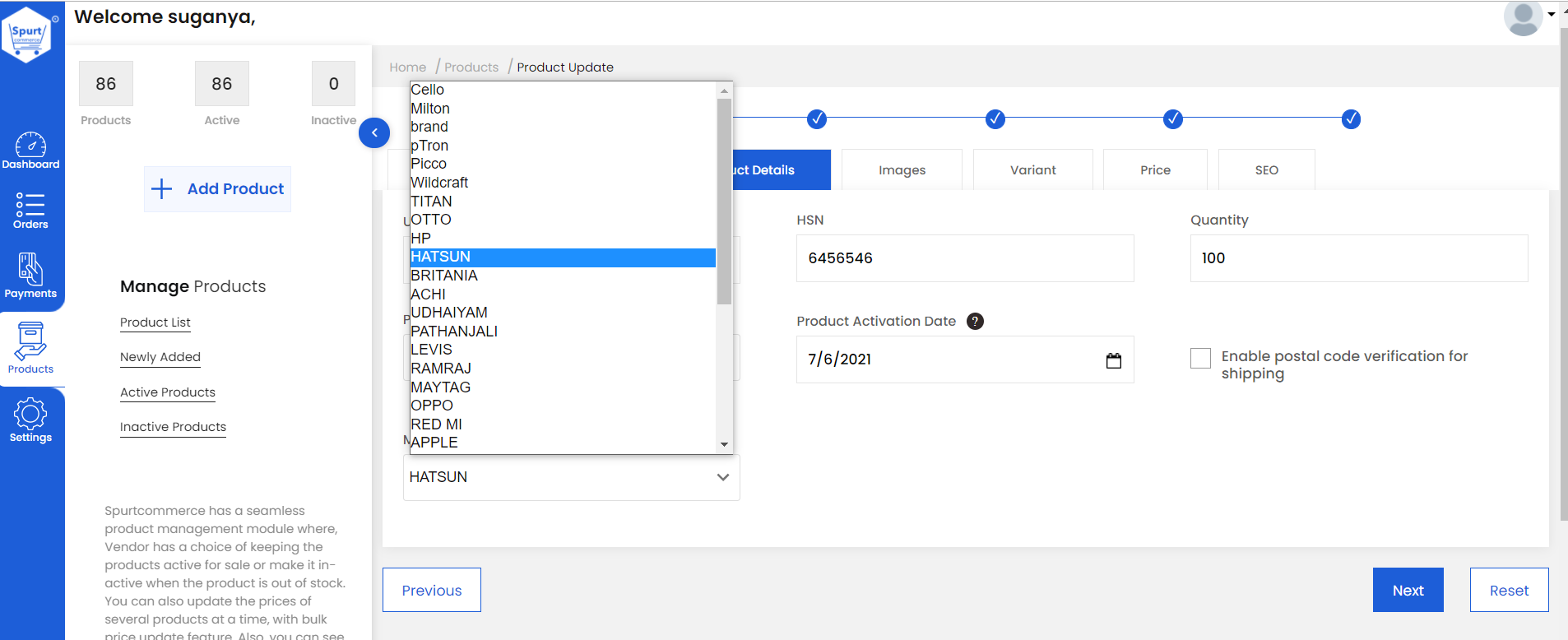
Task: Click the third step checkmark above Variant
Action: pos(995,119)
